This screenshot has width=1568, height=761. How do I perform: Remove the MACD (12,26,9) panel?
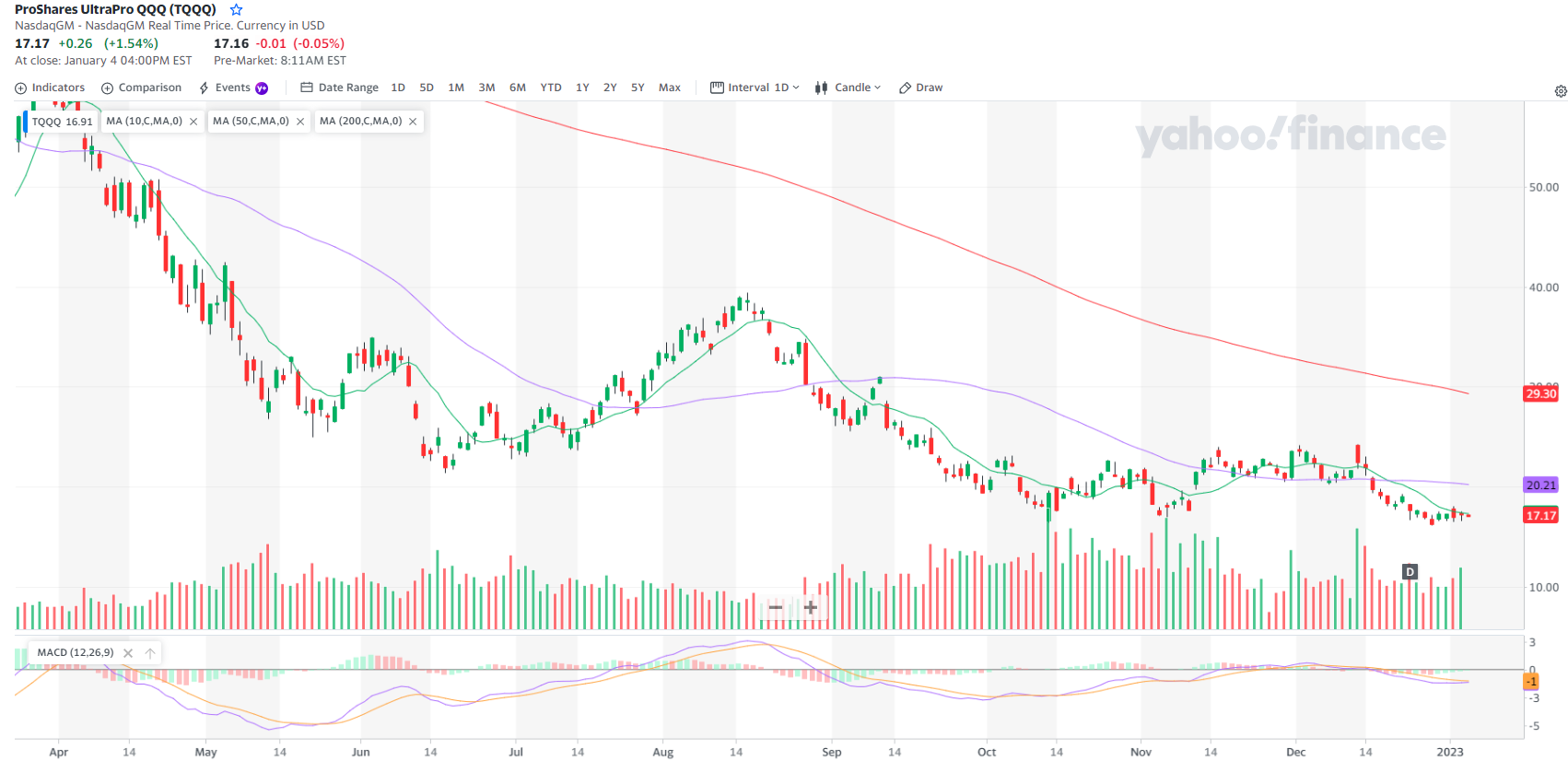point(128,653)
